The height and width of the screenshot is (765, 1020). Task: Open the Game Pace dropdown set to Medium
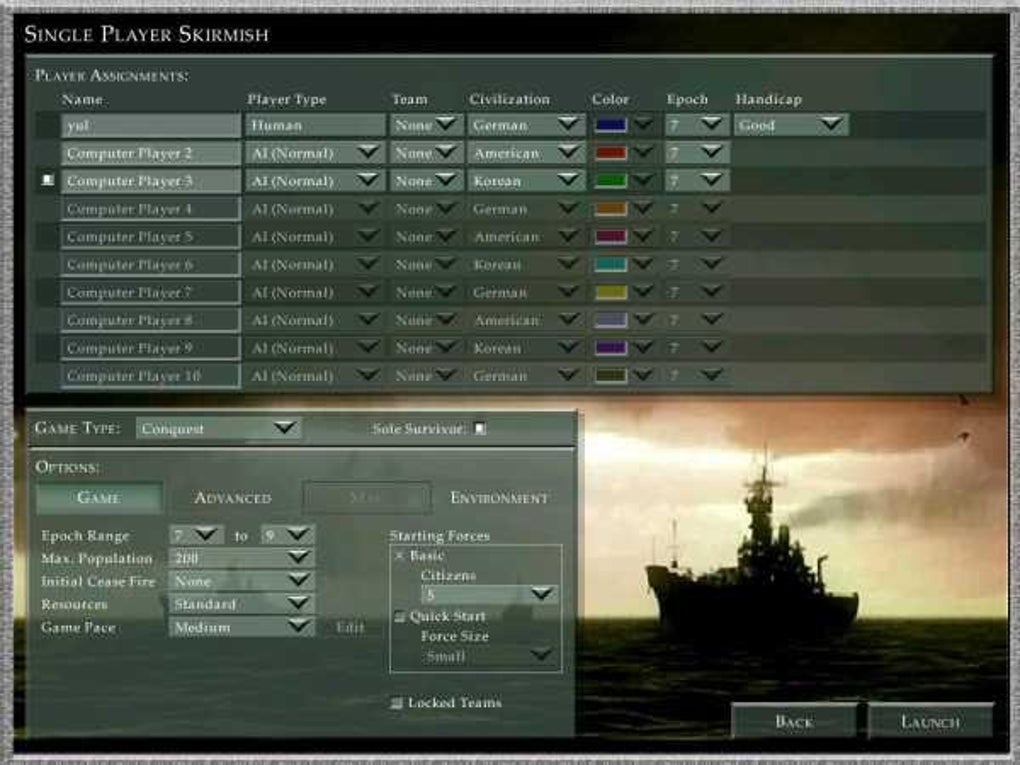click(x=242, y=627)
